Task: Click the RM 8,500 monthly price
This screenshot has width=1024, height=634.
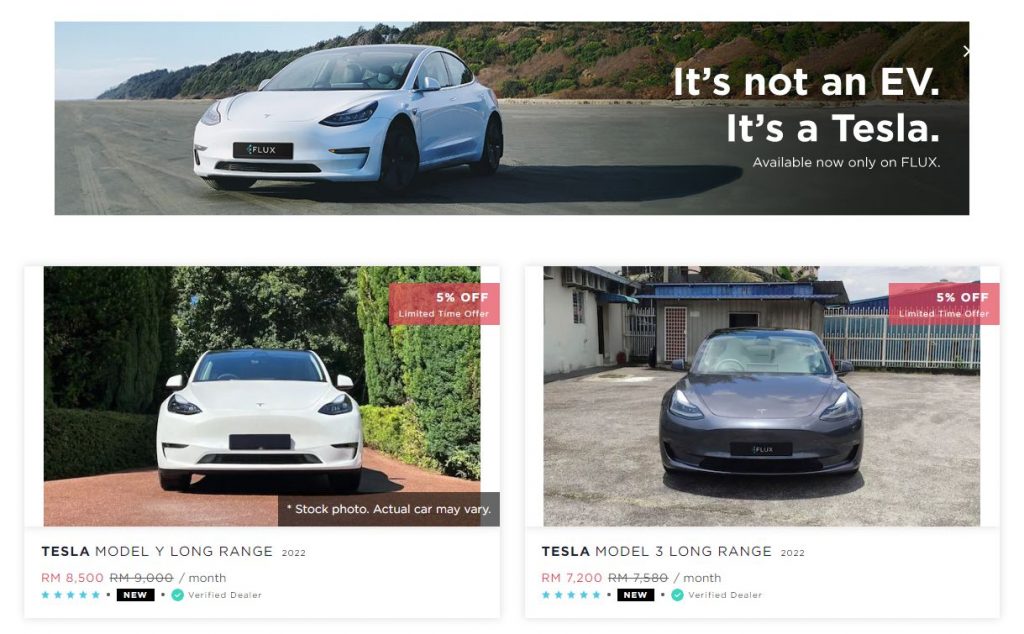Action: 72,578
